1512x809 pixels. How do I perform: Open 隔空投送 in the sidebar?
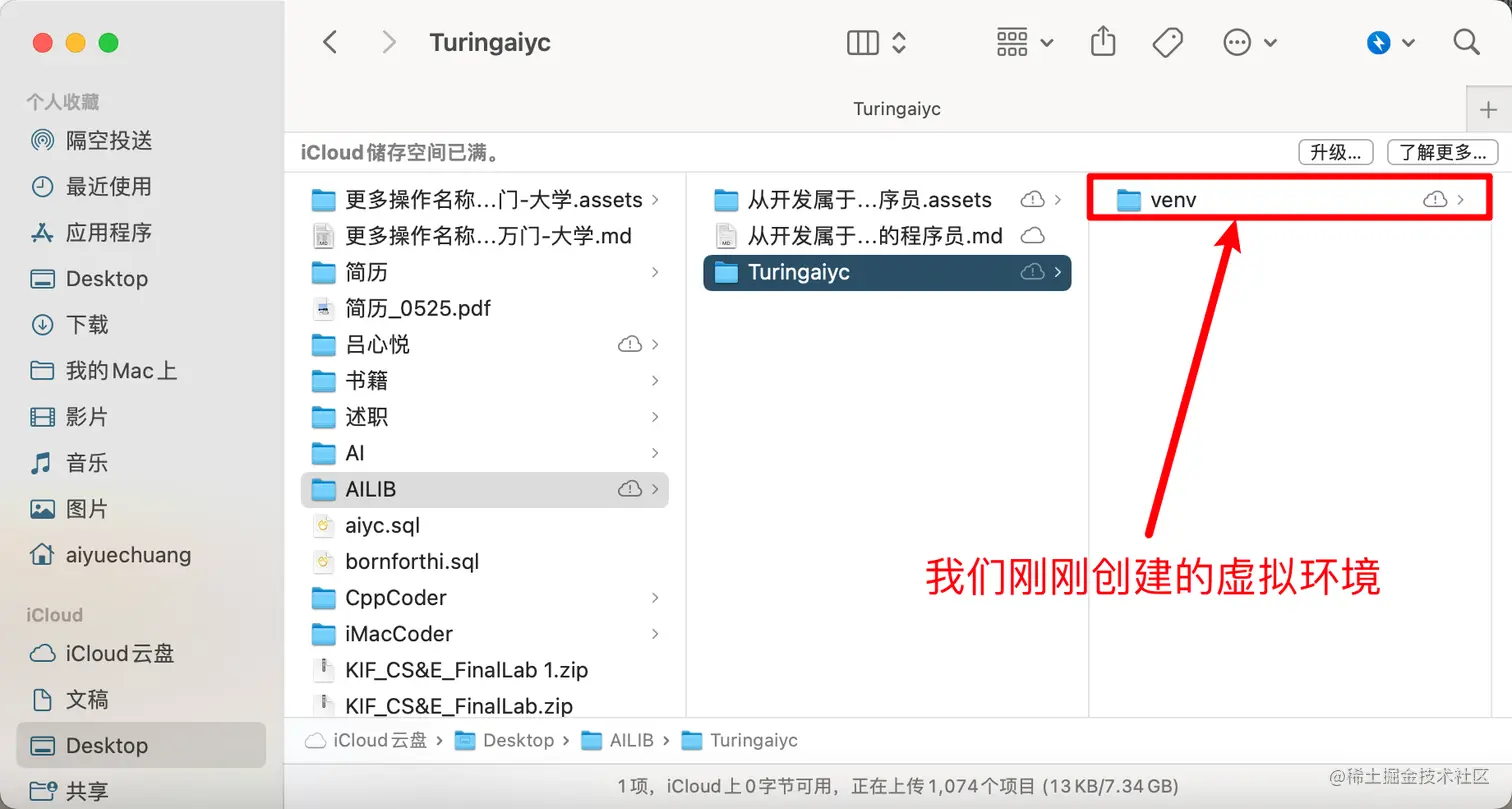[141, 140]
